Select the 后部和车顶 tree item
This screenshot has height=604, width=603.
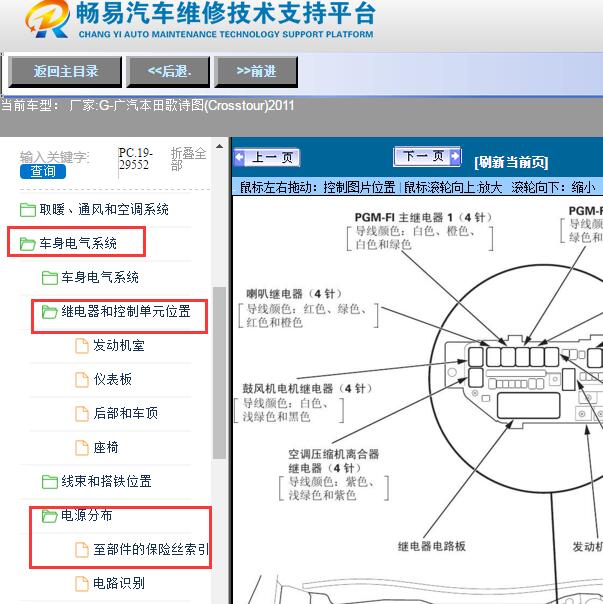[126, 413]
